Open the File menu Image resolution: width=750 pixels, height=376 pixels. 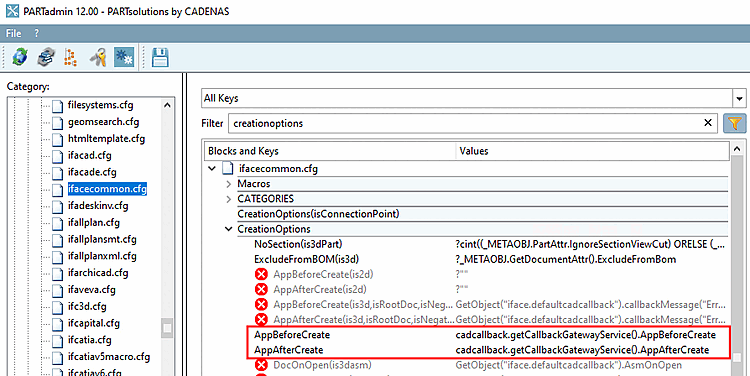click(13, 33)
